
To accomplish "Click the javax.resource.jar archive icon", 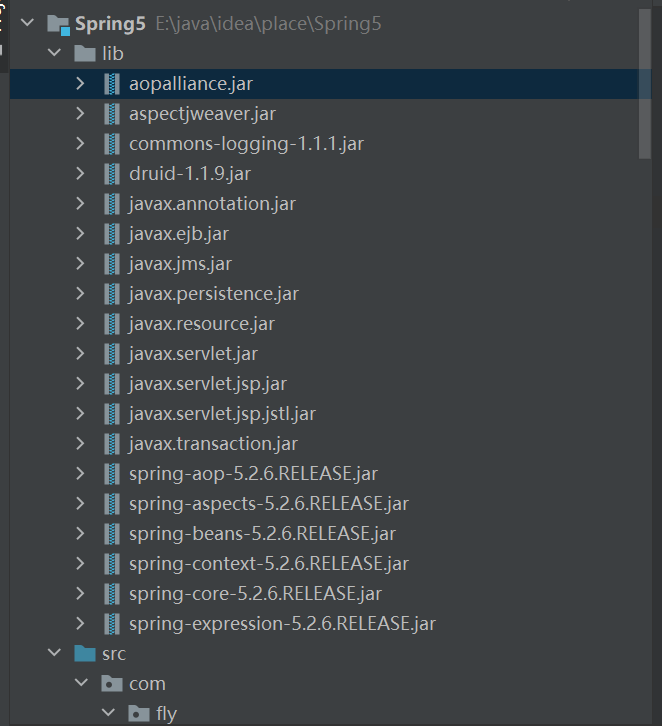I will coord(112,324).
